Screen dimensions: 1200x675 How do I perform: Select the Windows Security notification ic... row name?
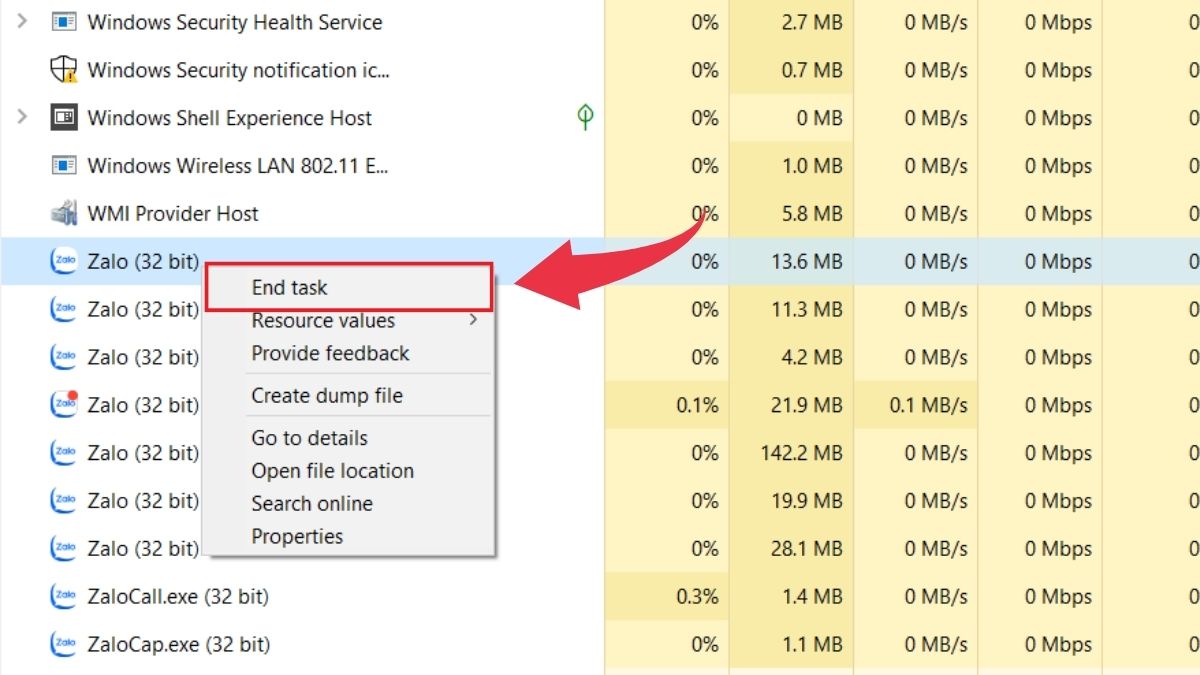pos(238,70)
